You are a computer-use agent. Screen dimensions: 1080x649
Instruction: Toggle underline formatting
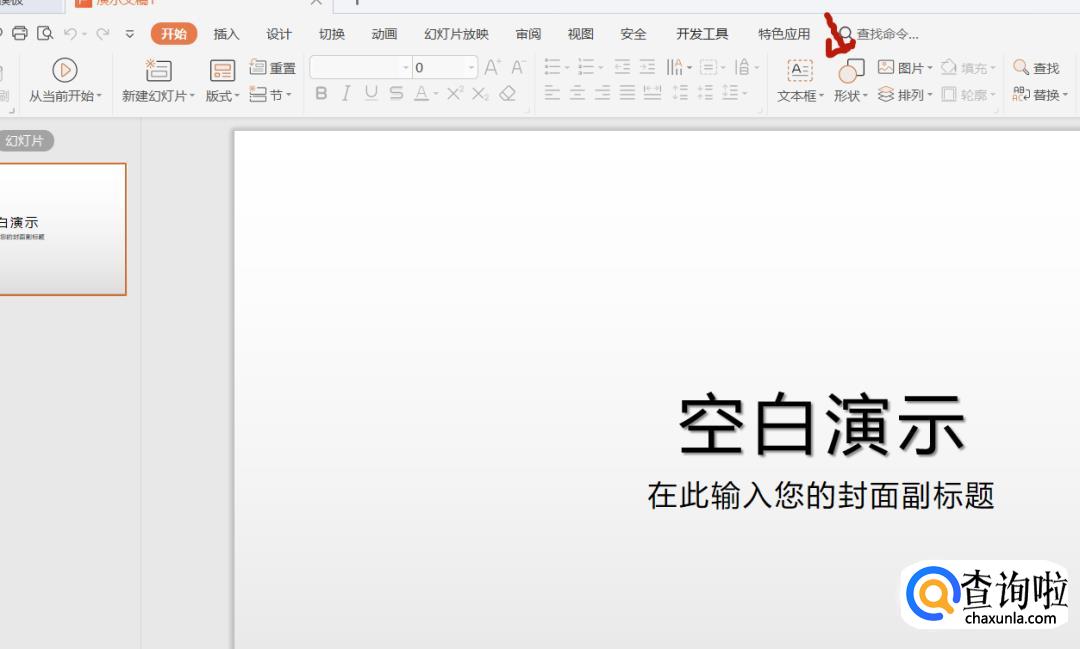pos(371,93)
